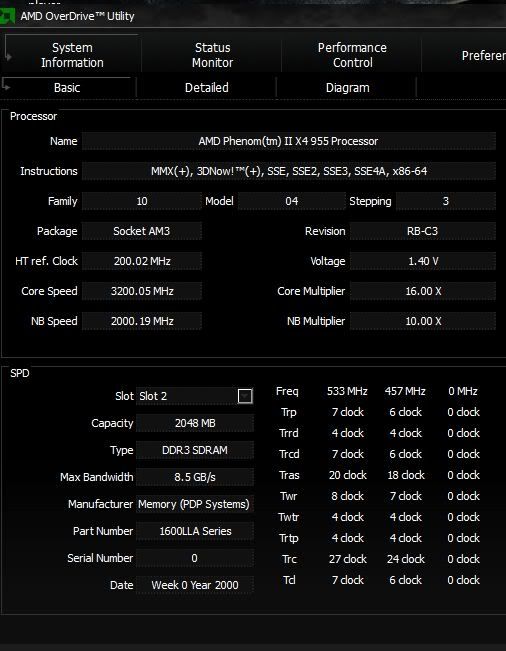Switch to the Status Monitor tab
This screenshot has height=651, width=506.
click(x=212, y=55)
